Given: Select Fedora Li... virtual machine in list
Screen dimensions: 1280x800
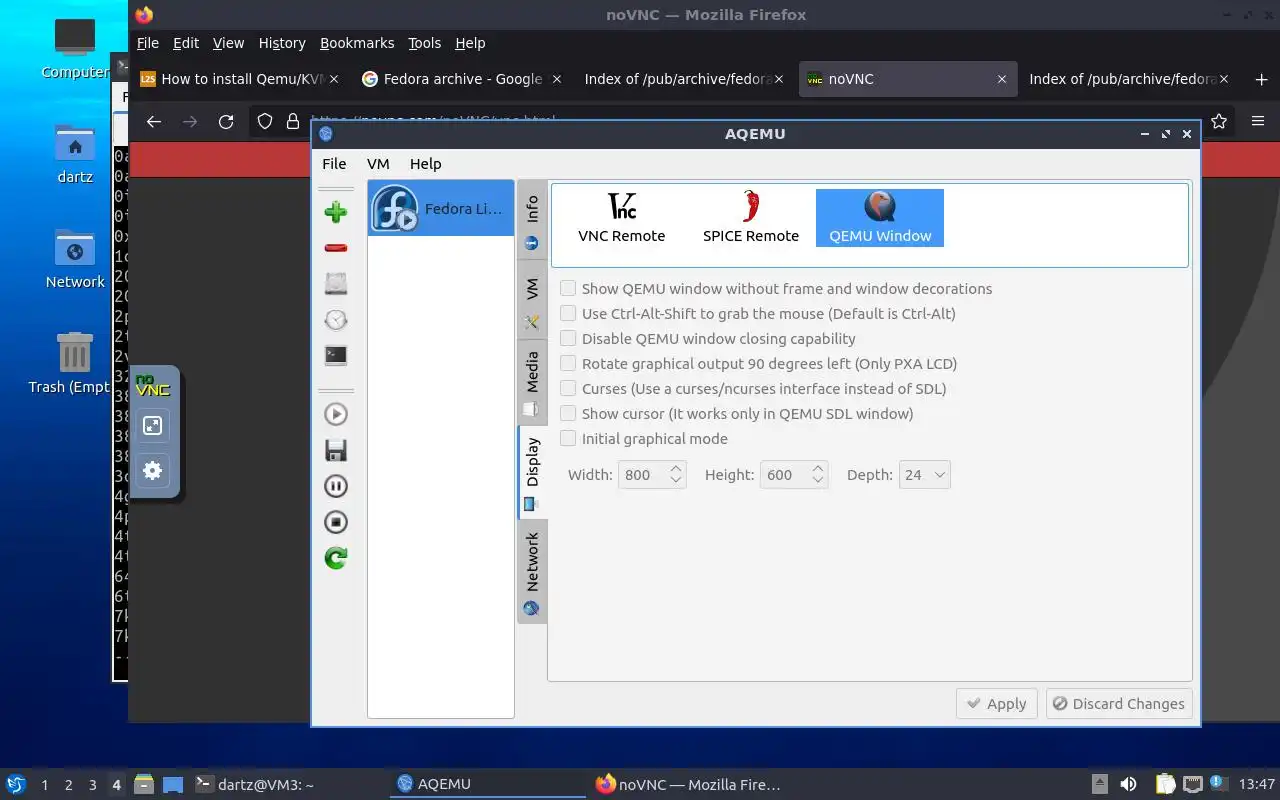Looking at the screenshot, I should pos(441,208).
